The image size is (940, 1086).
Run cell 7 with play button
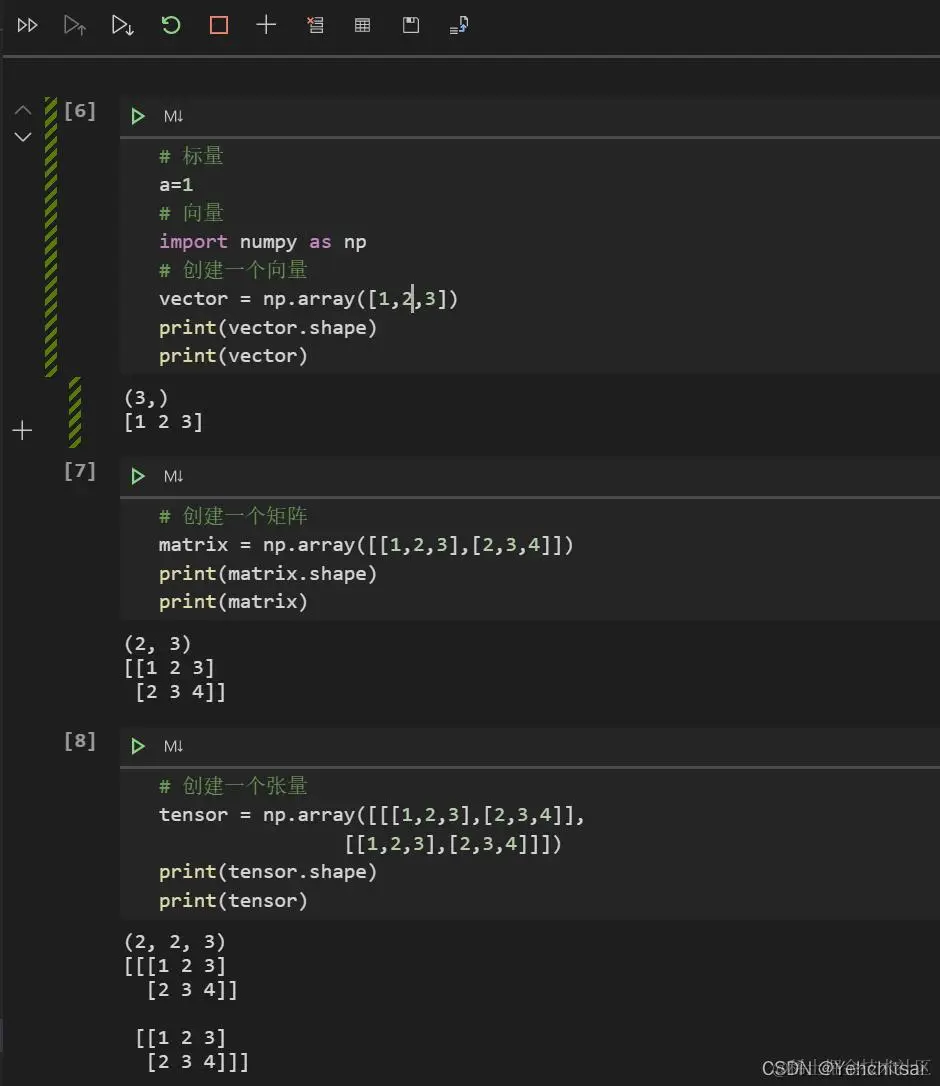(x=138, y=477)
